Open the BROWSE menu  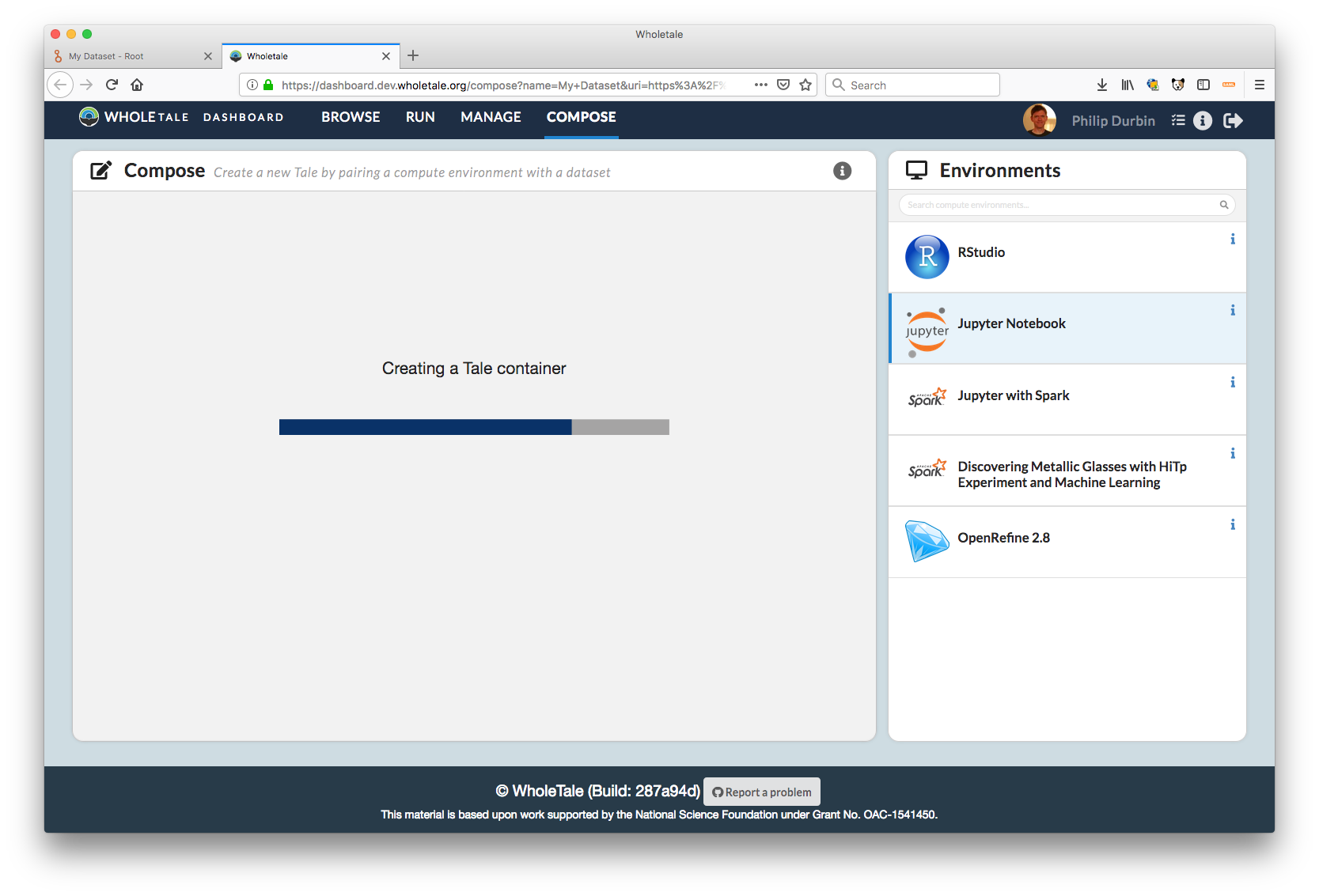pos(351,117)
